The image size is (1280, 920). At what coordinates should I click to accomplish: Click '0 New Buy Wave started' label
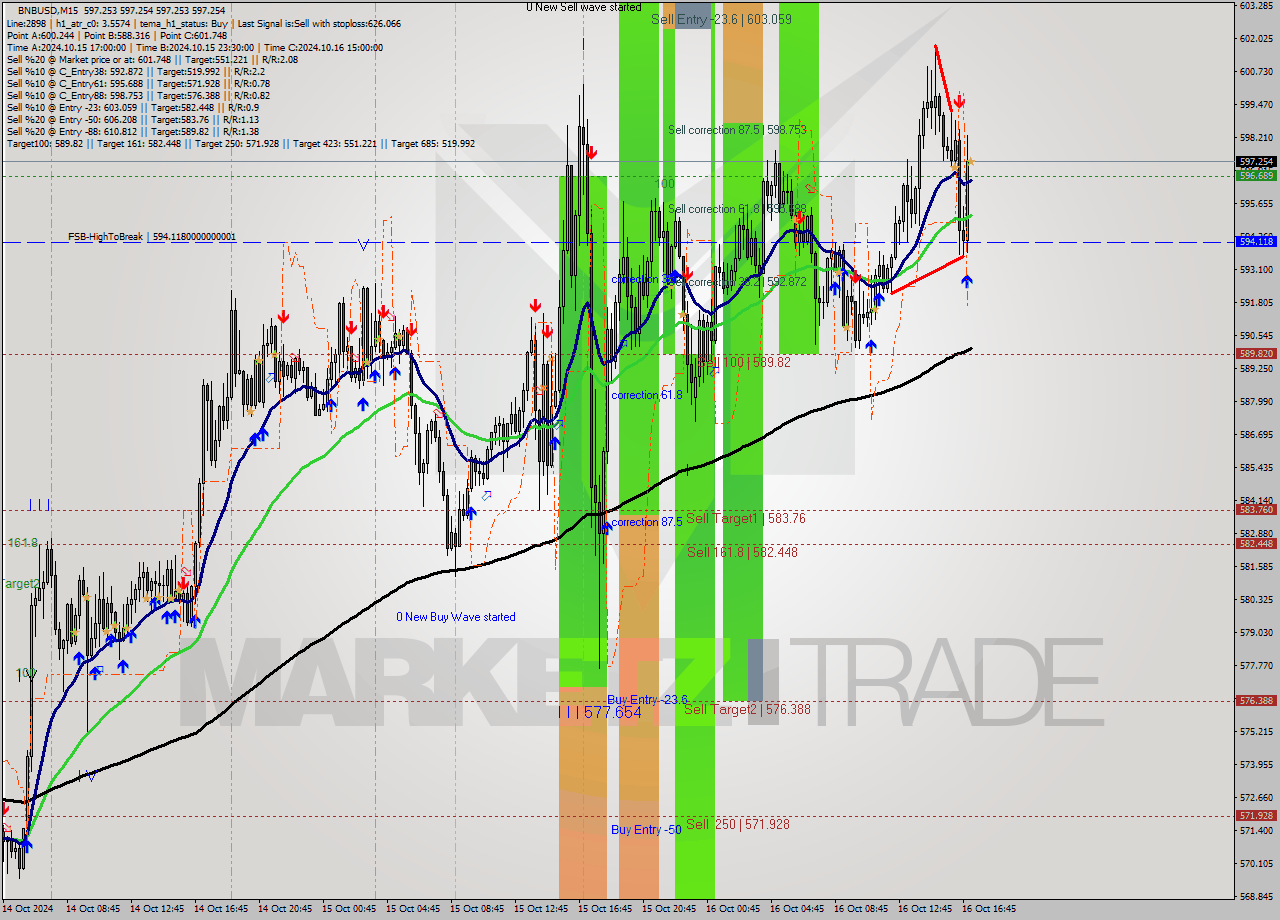[x=456, y=617]
